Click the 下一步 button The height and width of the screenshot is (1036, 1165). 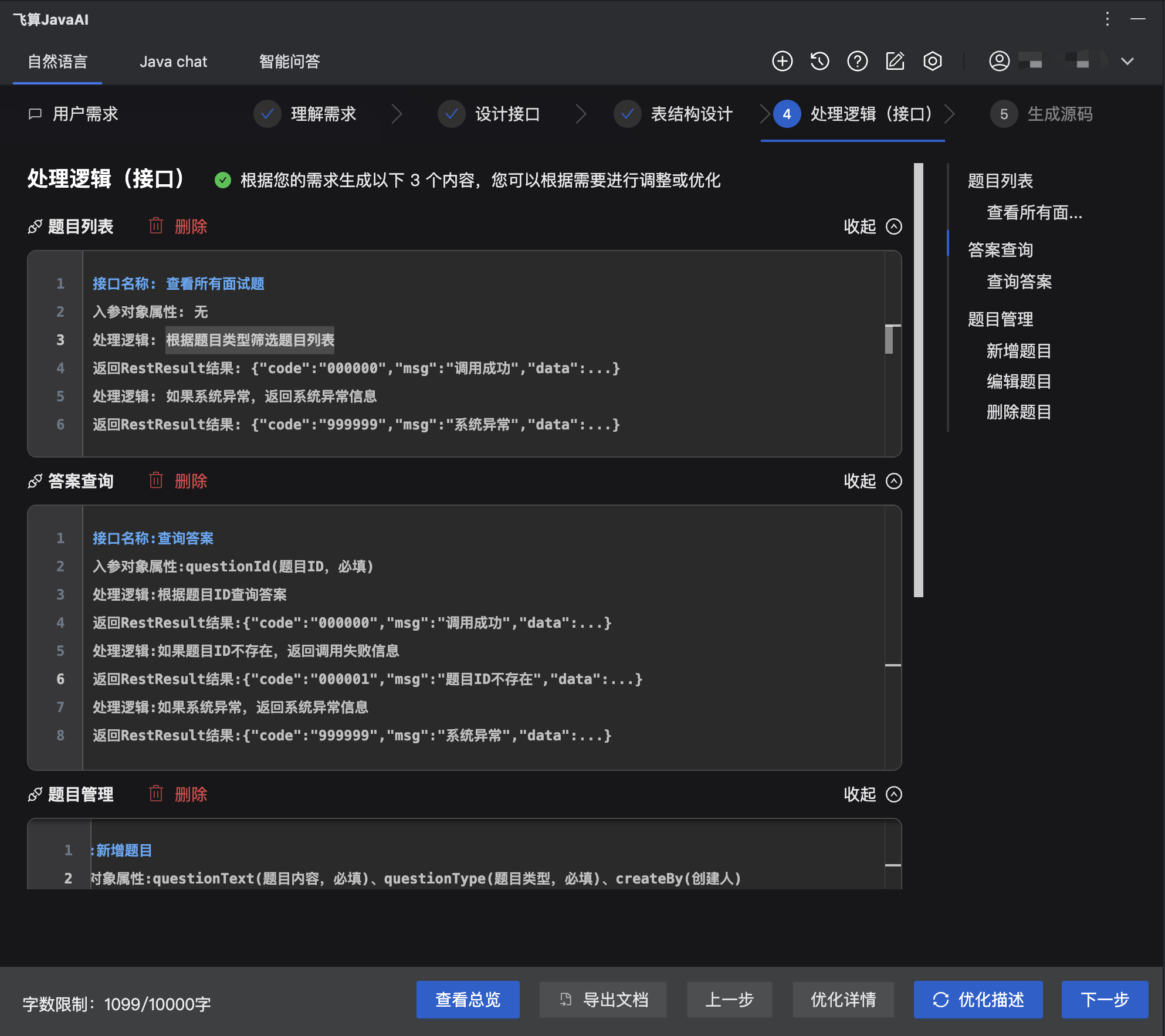tap(1105, 999)
